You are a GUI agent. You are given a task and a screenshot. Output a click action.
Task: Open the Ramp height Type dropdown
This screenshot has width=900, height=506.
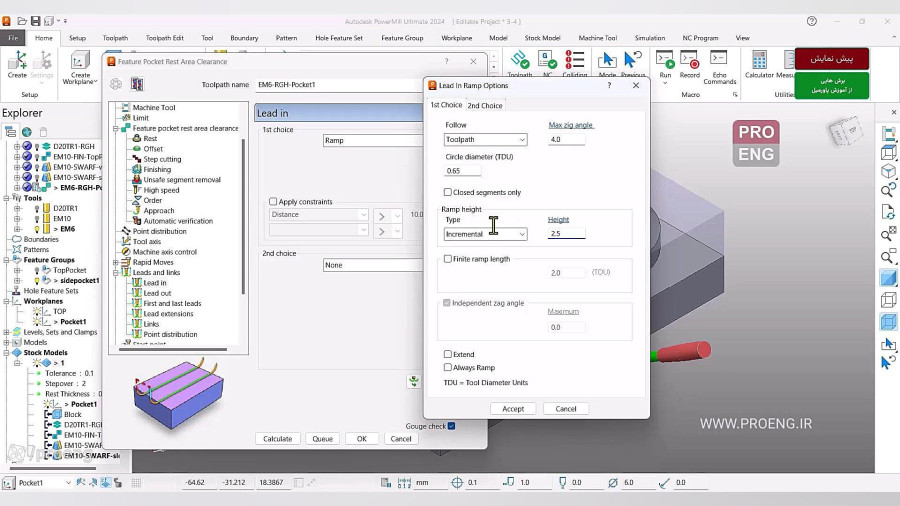pyautogui.click(x=486, y=234)
